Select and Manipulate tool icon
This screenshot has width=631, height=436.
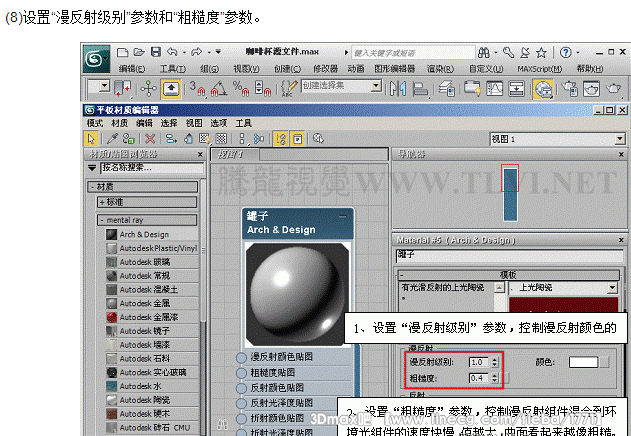click(148, 88)
